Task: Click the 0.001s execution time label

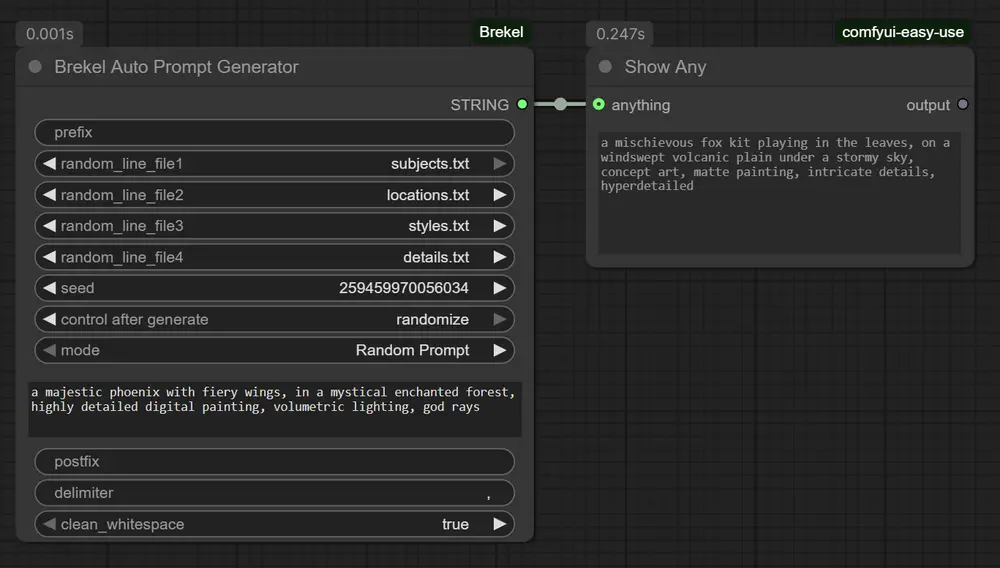Action: pos(50,34)
